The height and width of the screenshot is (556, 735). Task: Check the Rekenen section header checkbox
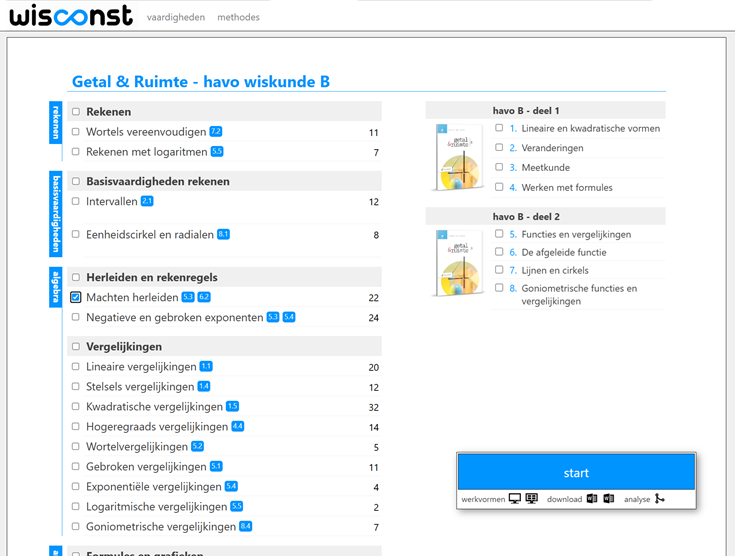pyautogui.click(x=76, y=112)
